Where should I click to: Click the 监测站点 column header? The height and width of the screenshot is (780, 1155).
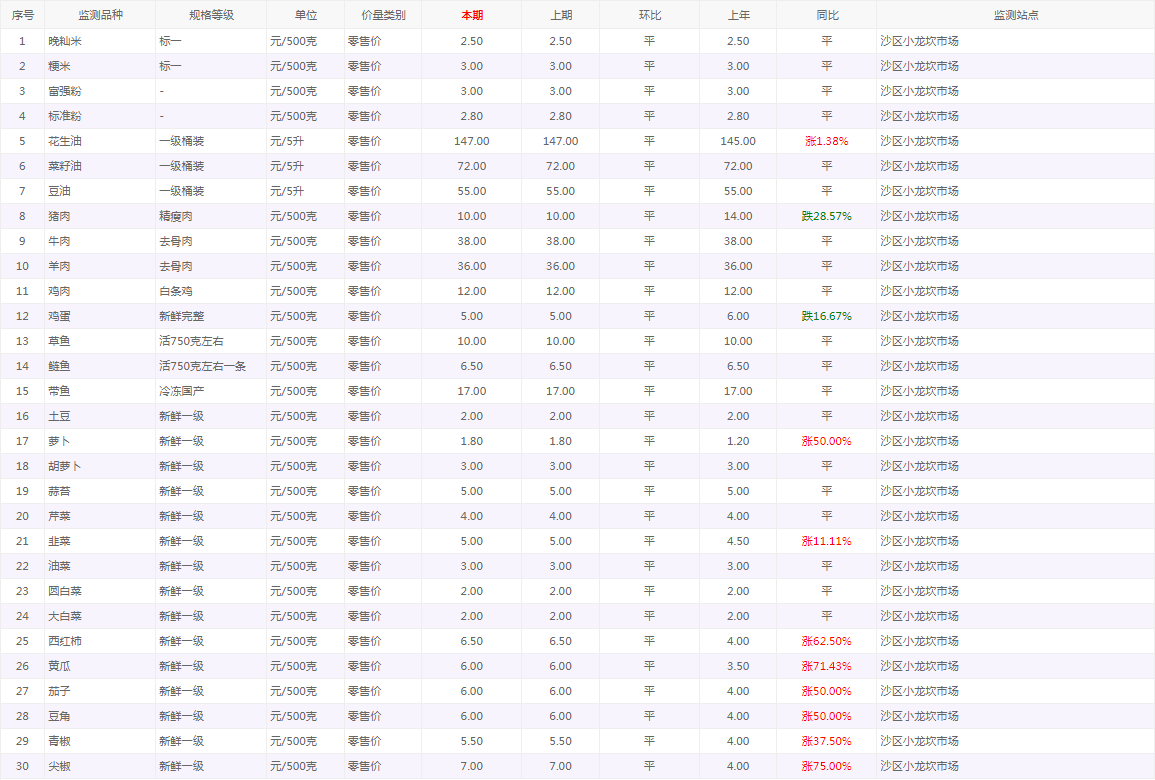(1015, 15)
